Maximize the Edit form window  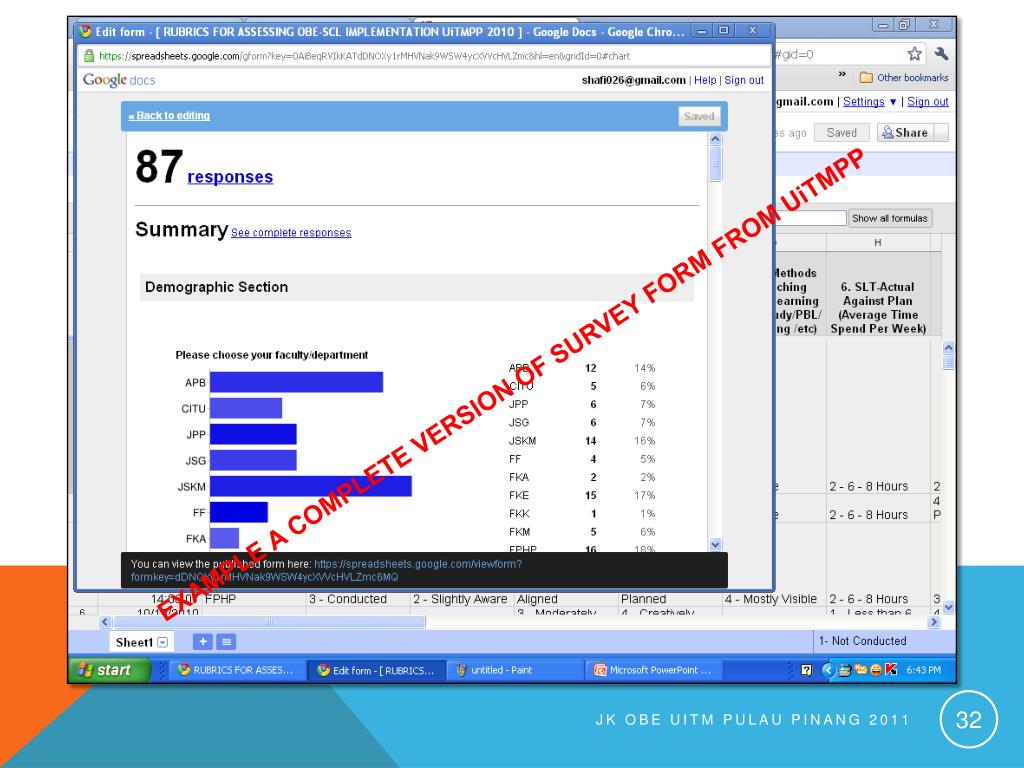coord(723,30)
